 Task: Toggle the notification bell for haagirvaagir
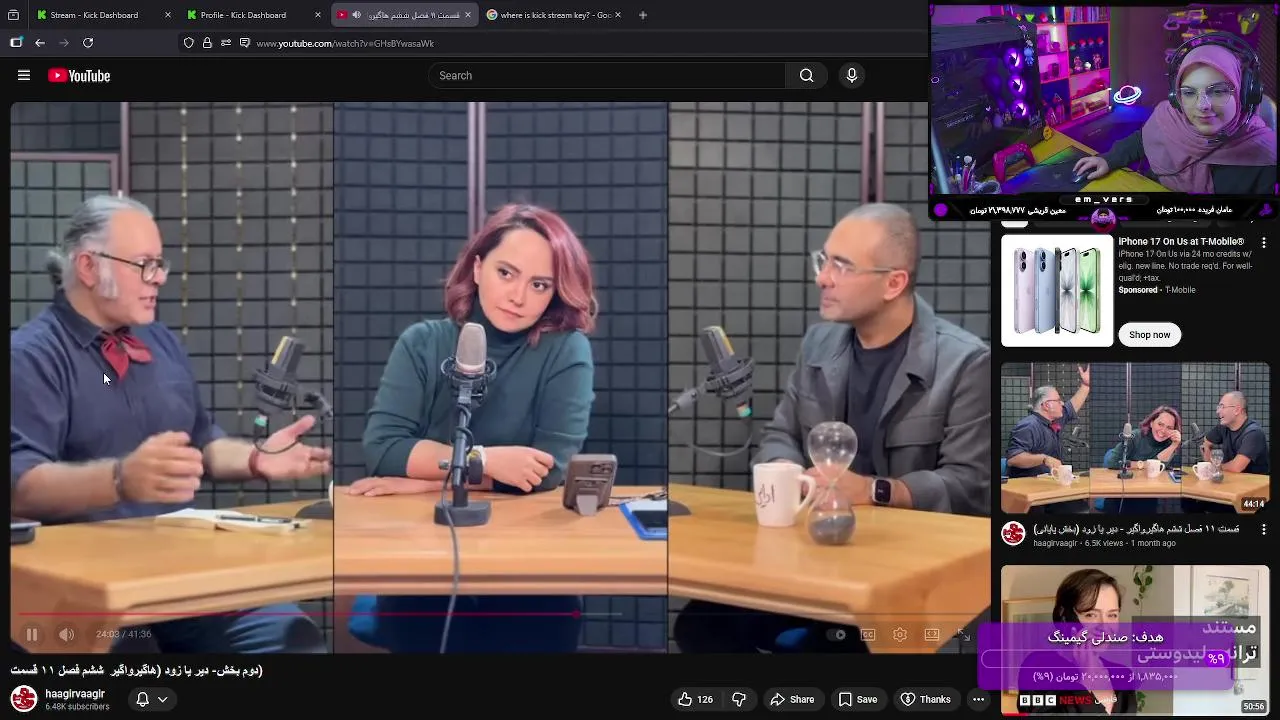142,699
